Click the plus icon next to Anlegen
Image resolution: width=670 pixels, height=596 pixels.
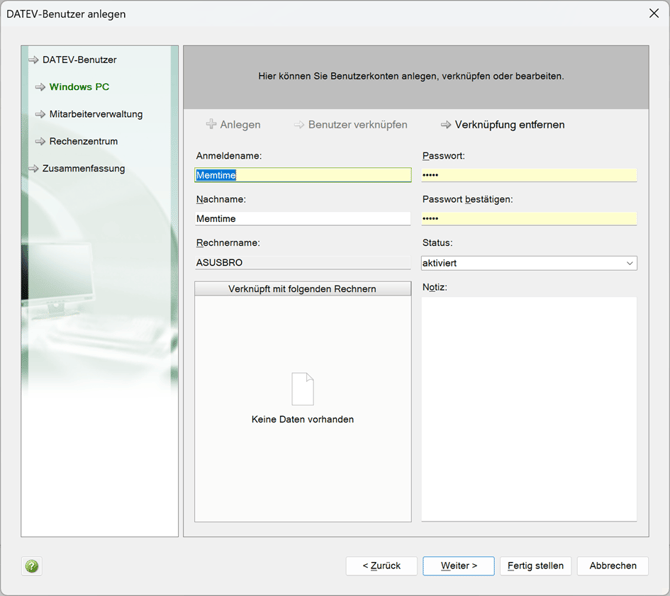211,125
